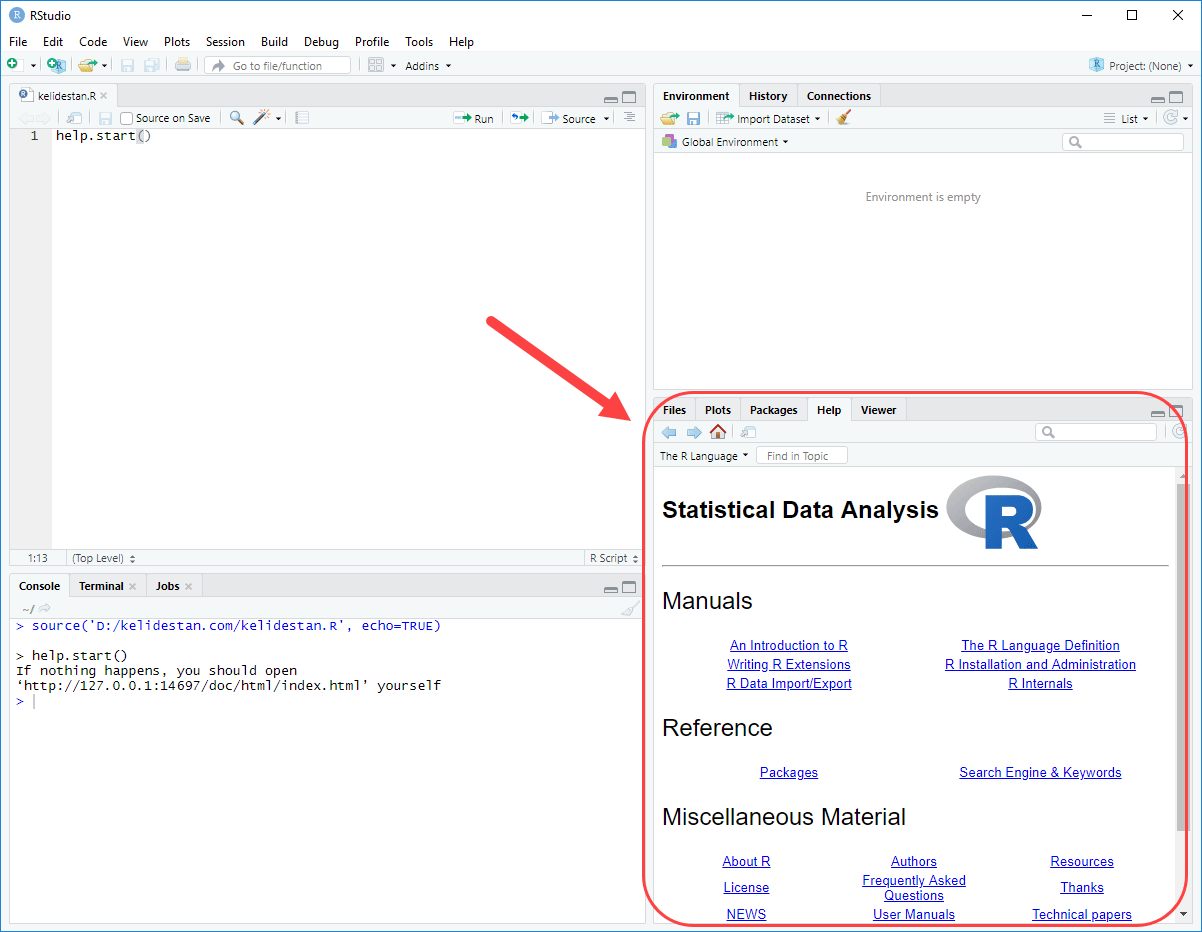The image size is (1202, 932).
Task: Click the Find in Topic field
Action: (802, 456)
